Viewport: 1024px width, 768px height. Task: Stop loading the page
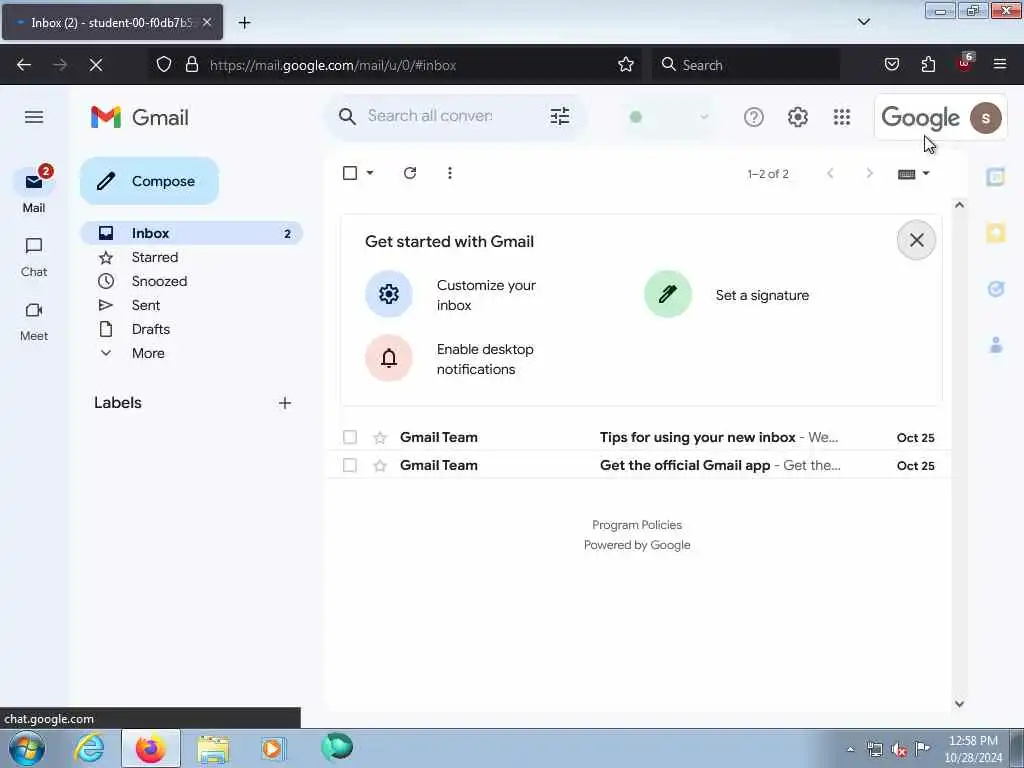(95, 65)
